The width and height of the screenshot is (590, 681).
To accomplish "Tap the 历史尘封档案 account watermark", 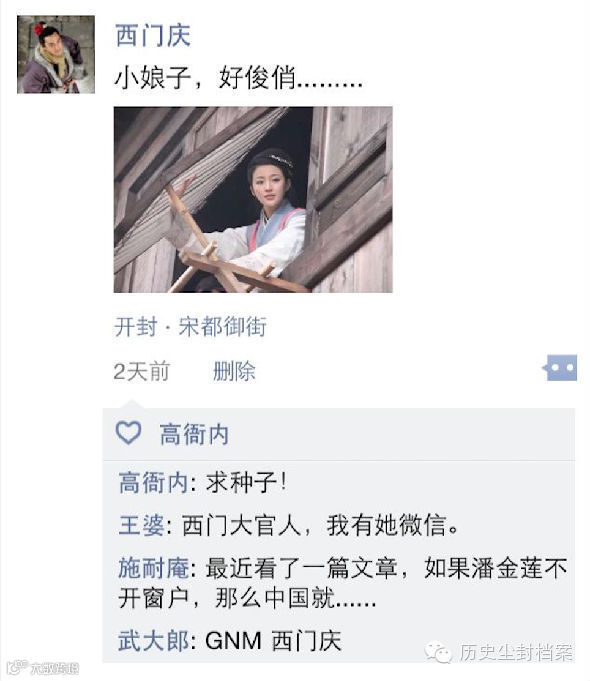I will coord(516,652).
